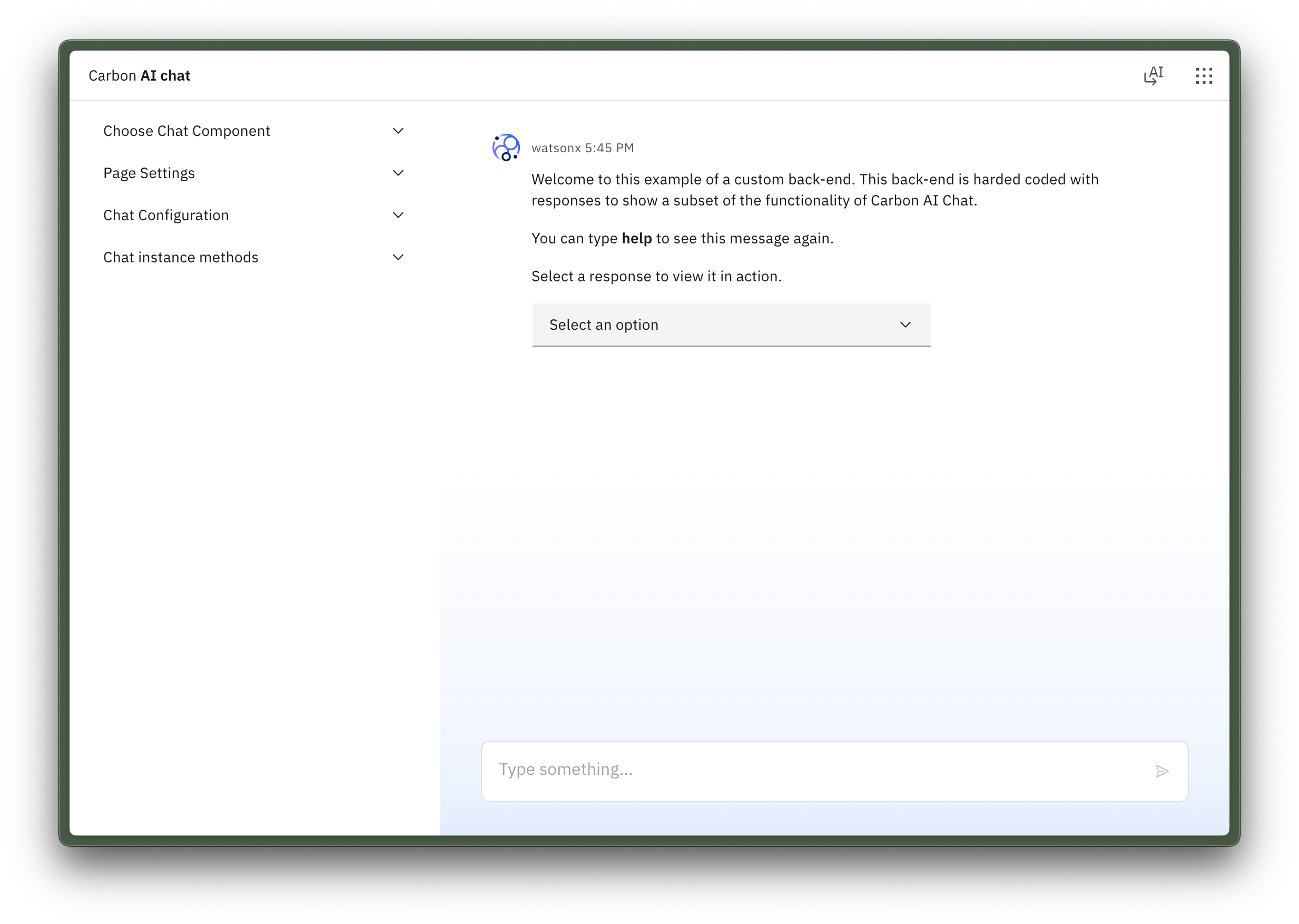Open the Select an option dropdown
This screenshot has height=924, width=1299.
[731, 325]
